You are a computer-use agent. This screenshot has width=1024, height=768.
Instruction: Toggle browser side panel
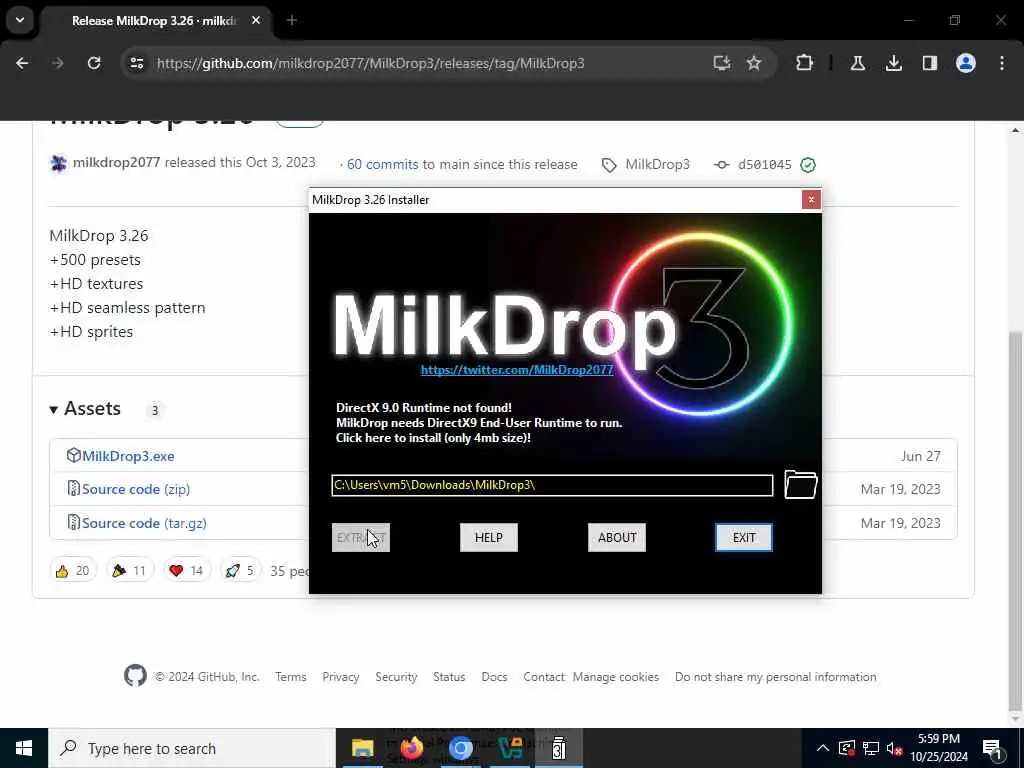[930, 63]
